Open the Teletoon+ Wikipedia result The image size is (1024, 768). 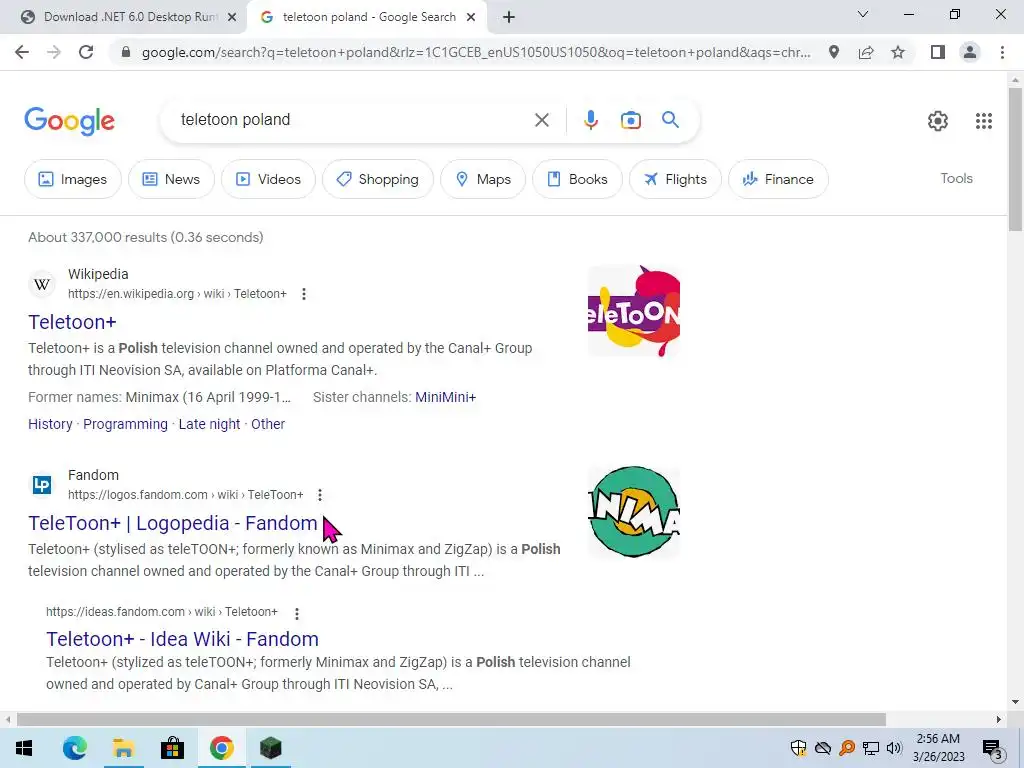tap(72, 322)
